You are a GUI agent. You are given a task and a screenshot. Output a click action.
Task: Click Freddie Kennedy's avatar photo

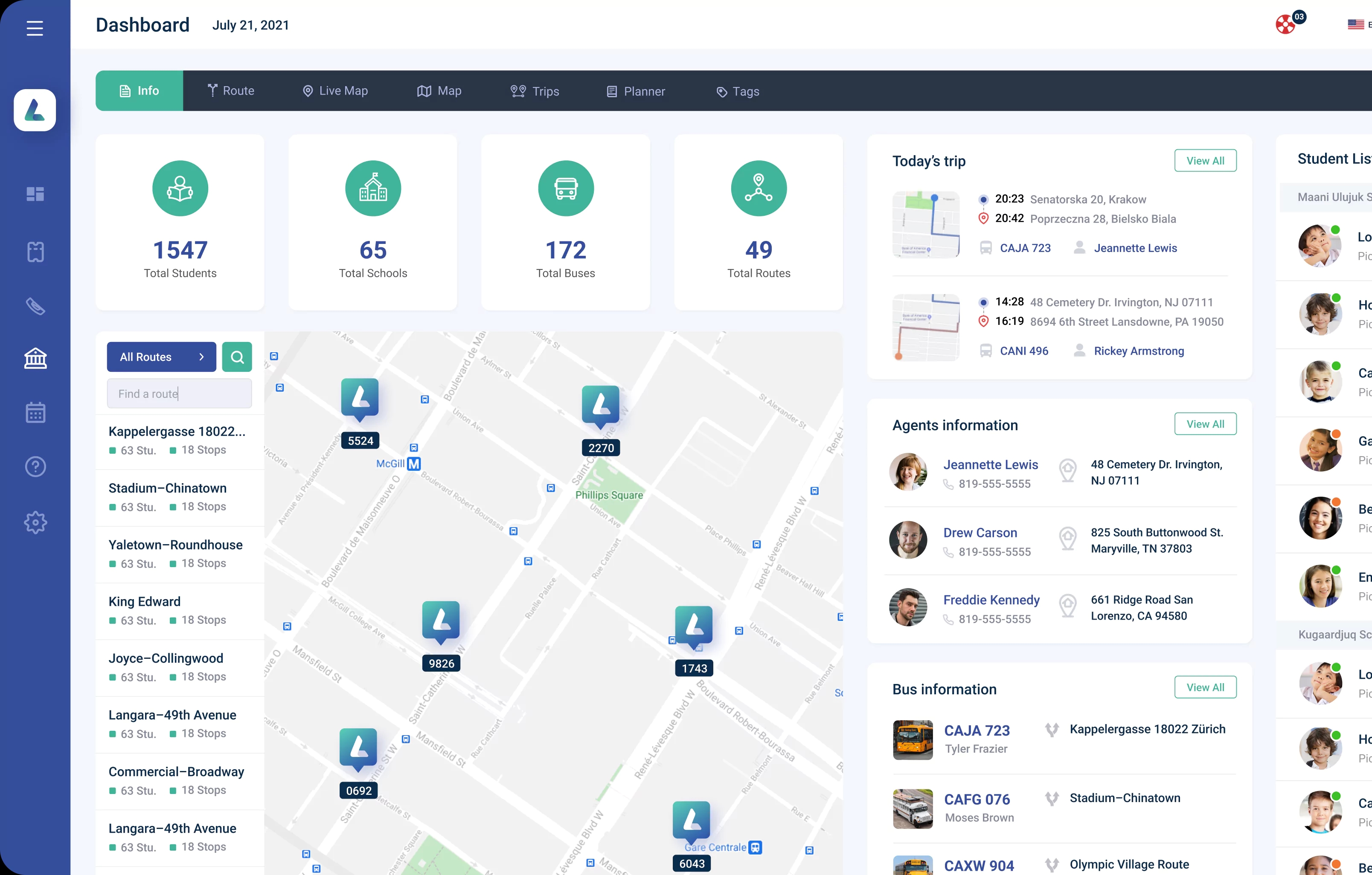[x=908, y=607]
